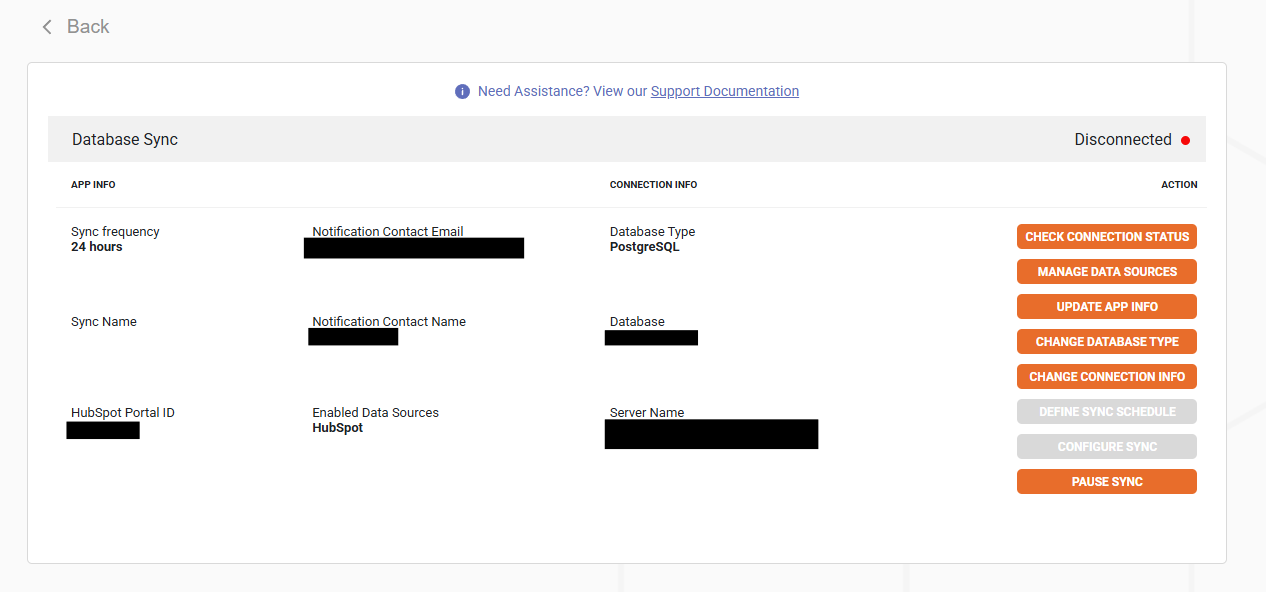Image resolution: width=1266 pixels, height=592 pixels.
Task: Click the Notification Contact Email label
Action: coord(388,232)
